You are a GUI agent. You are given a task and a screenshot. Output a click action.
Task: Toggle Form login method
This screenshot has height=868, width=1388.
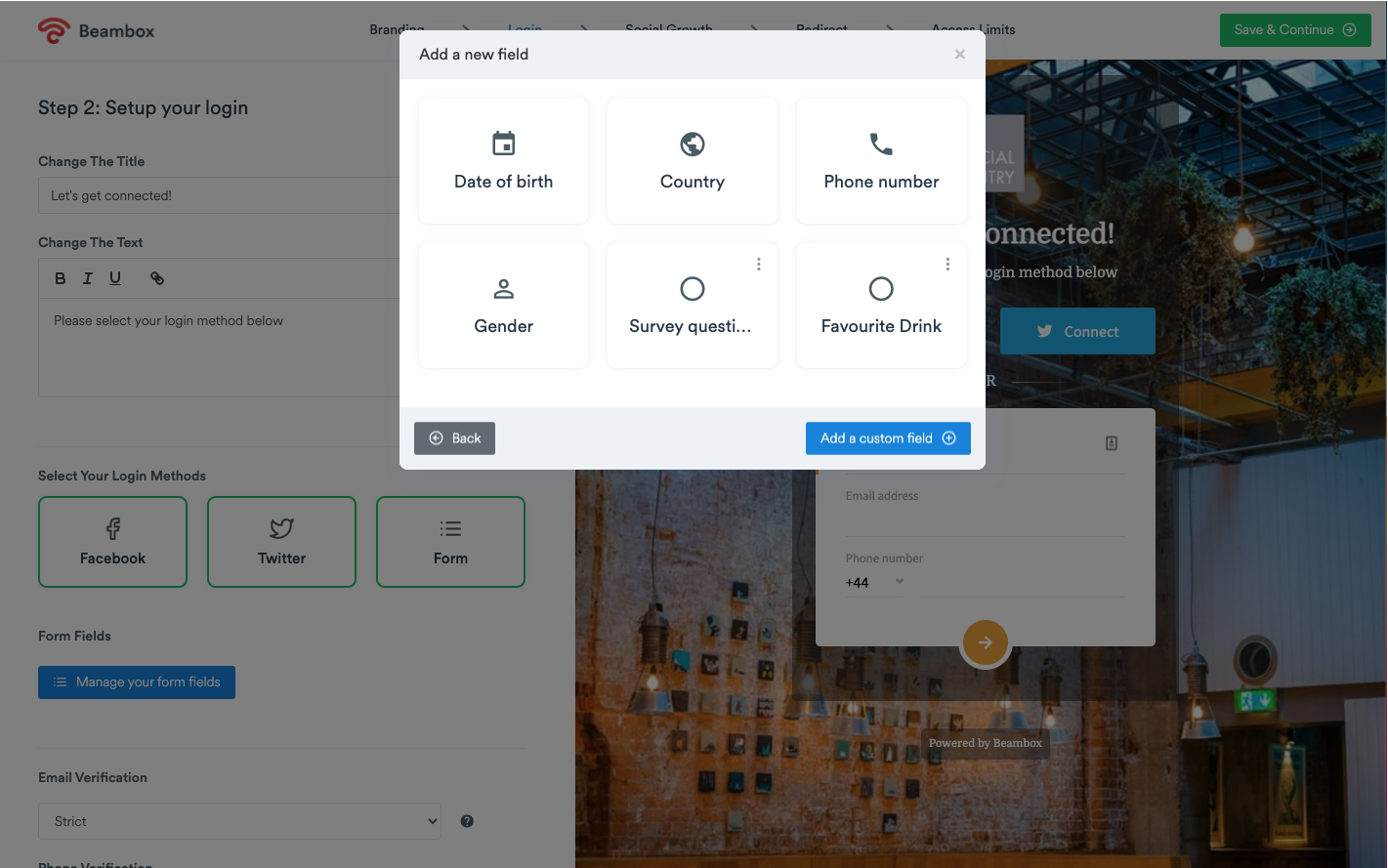pos(450,542)
